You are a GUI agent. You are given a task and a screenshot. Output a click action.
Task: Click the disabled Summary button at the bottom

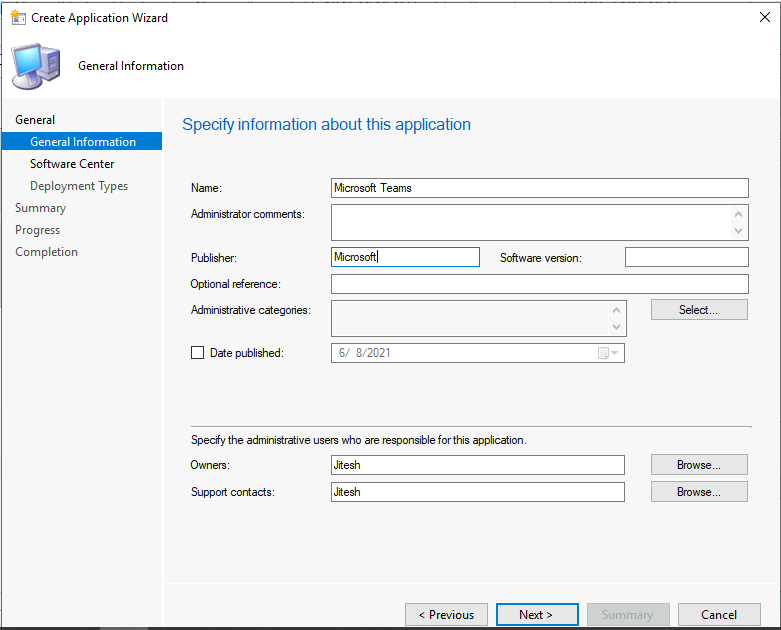(x=628, y=615)
